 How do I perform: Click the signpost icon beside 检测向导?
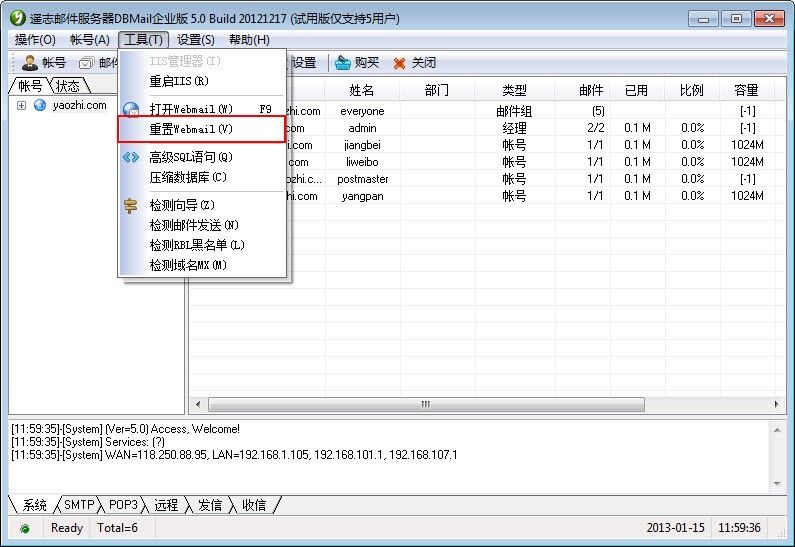pos(131,205)
